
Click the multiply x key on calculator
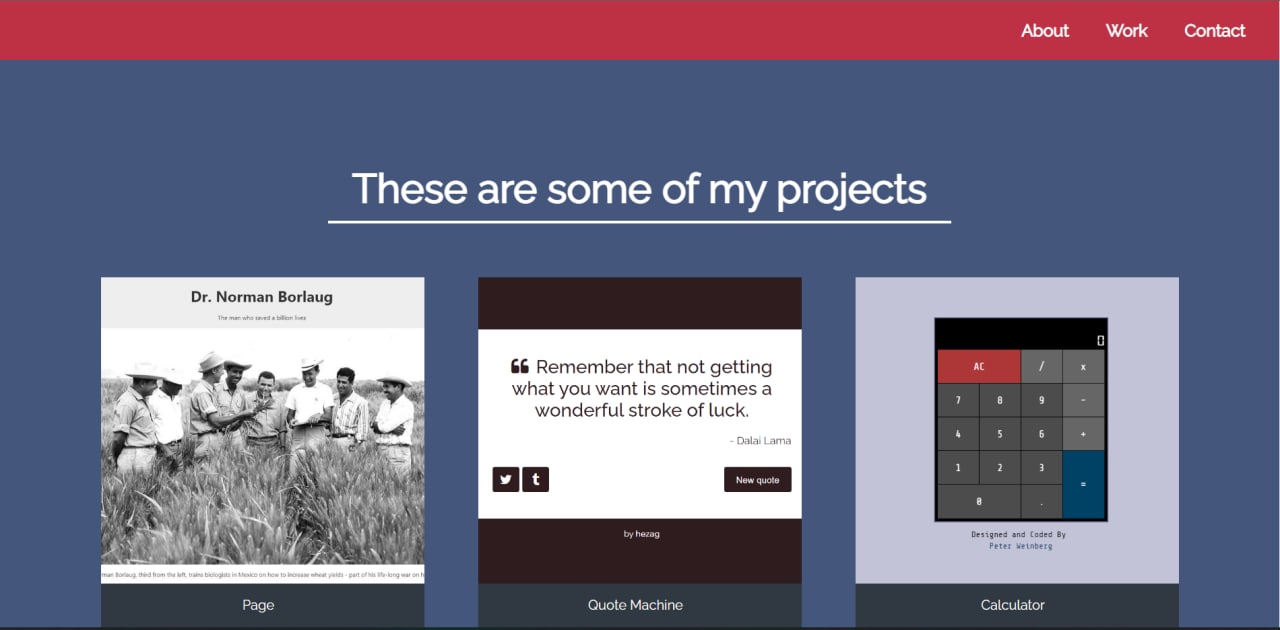[1083, 367]
